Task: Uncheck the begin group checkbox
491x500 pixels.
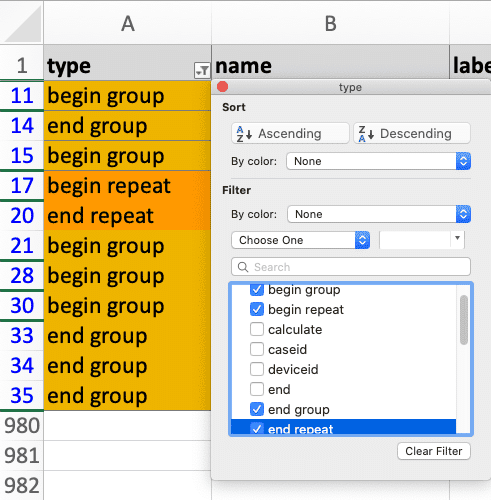Action: pos(257,289)
